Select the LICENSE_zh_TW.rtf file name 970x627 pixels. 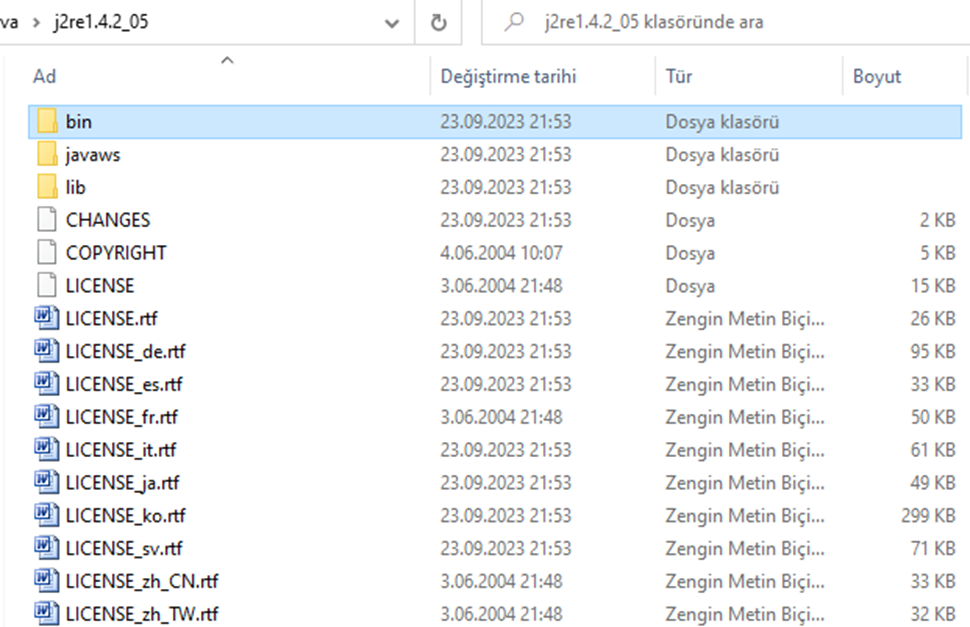pyautogui.click(x=142, y=613)
